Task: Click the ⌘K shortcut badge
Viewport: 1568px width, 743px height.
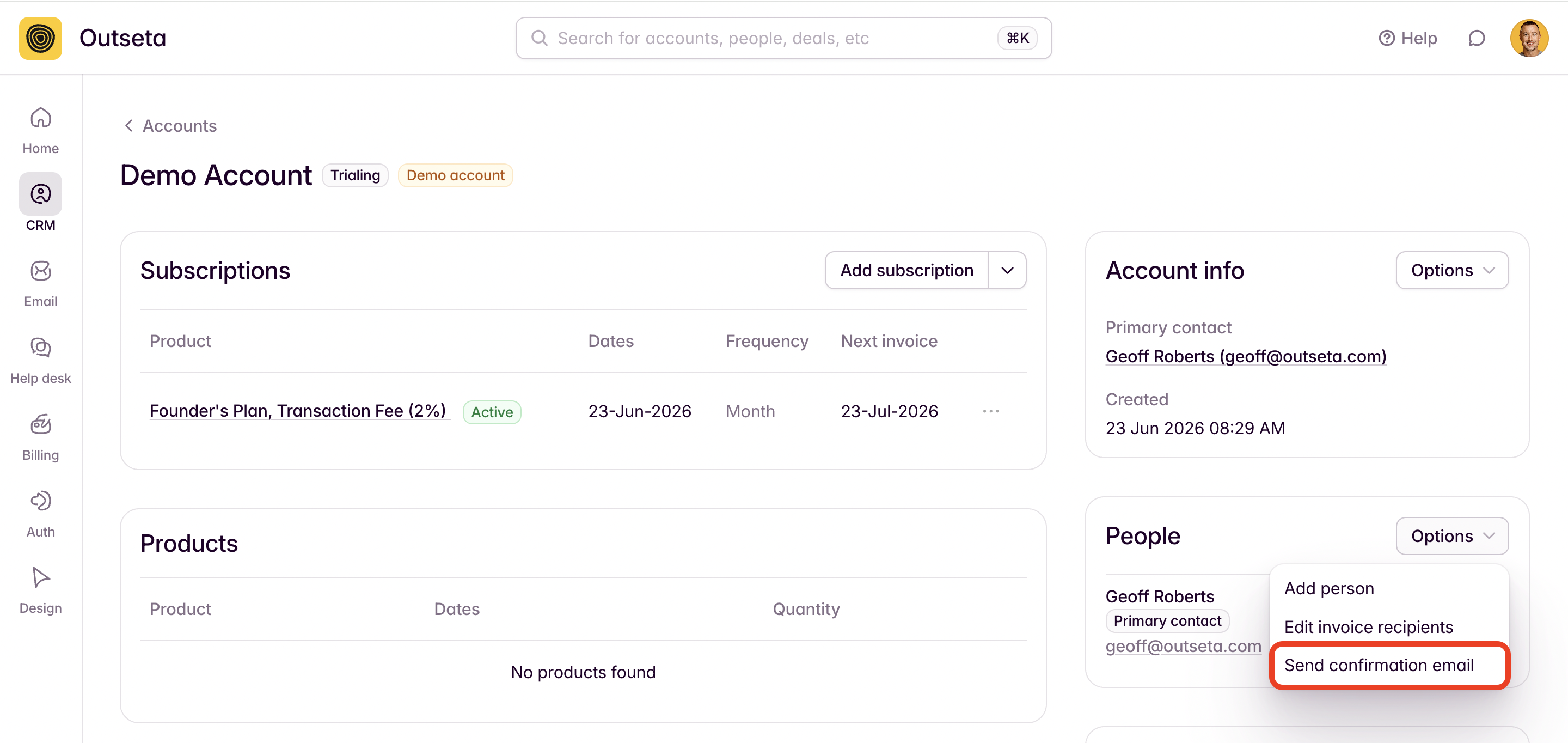Action: (1017, 38)
